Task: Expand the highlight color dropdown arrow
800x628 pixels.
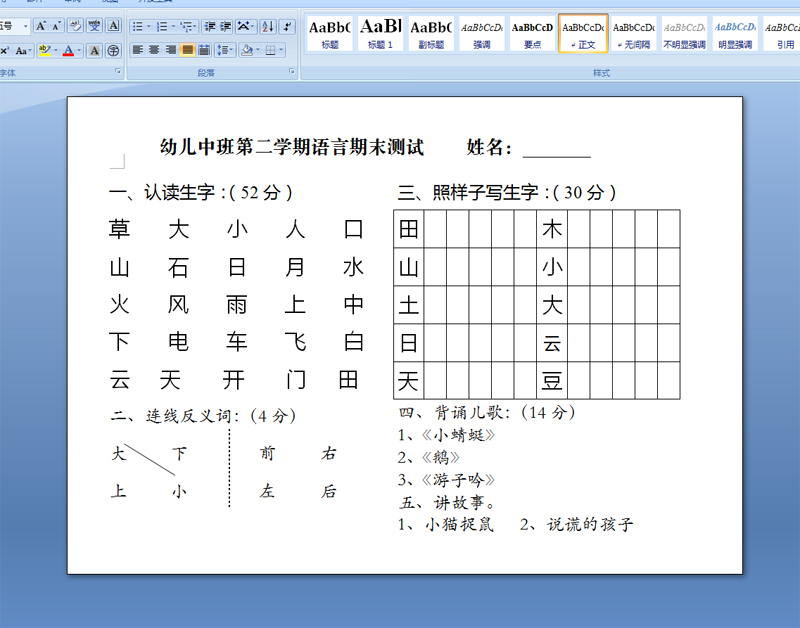Action: tap(56, 50)
